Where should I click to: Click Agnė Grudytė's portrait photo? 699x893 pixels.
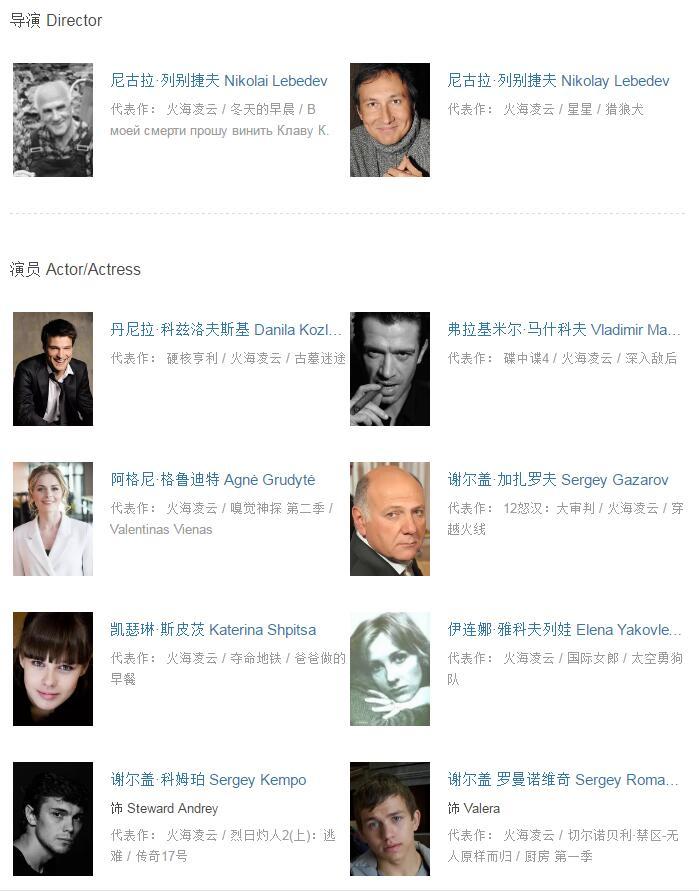pos(53,519)
